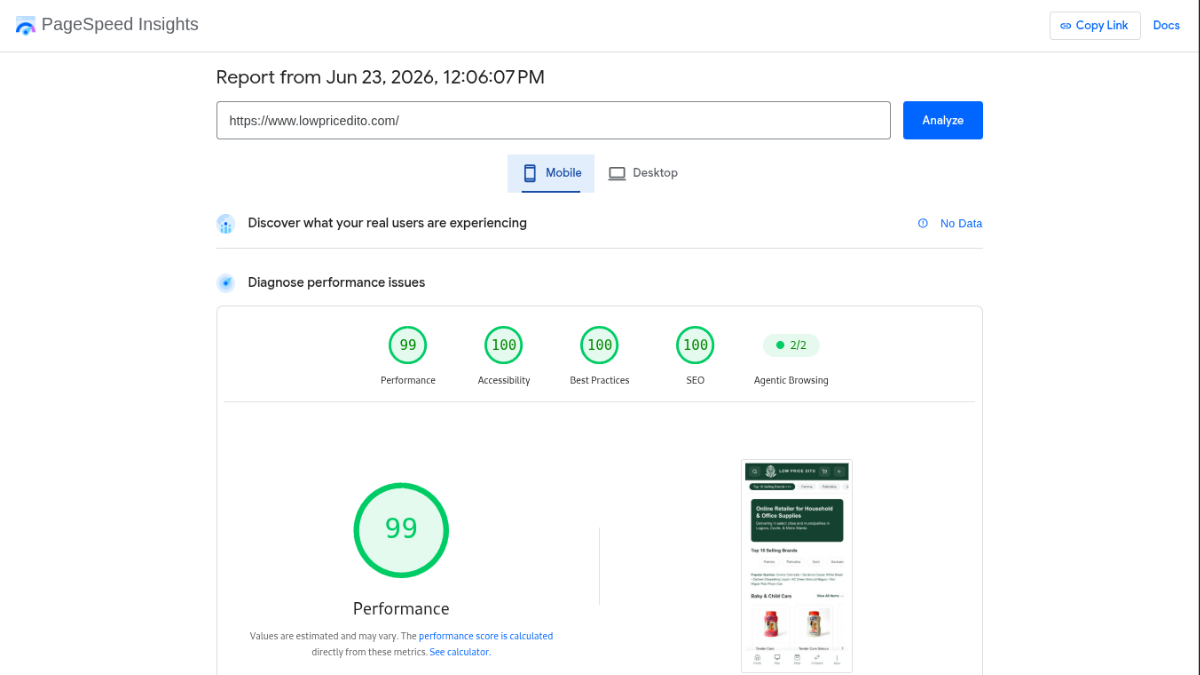Click the URL input field

553,120
